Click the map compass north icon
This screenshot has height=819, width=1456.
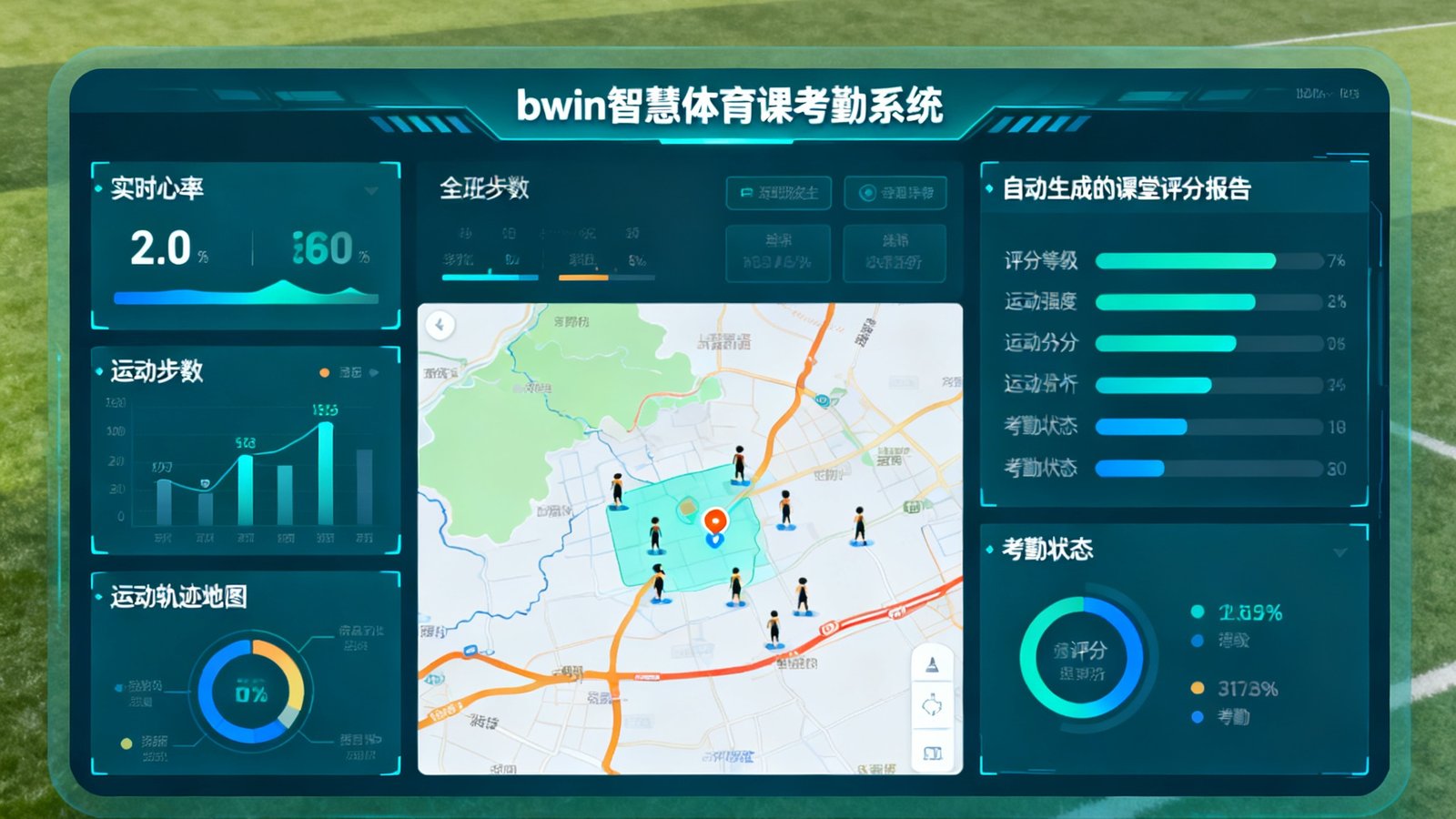pos(932,665)
